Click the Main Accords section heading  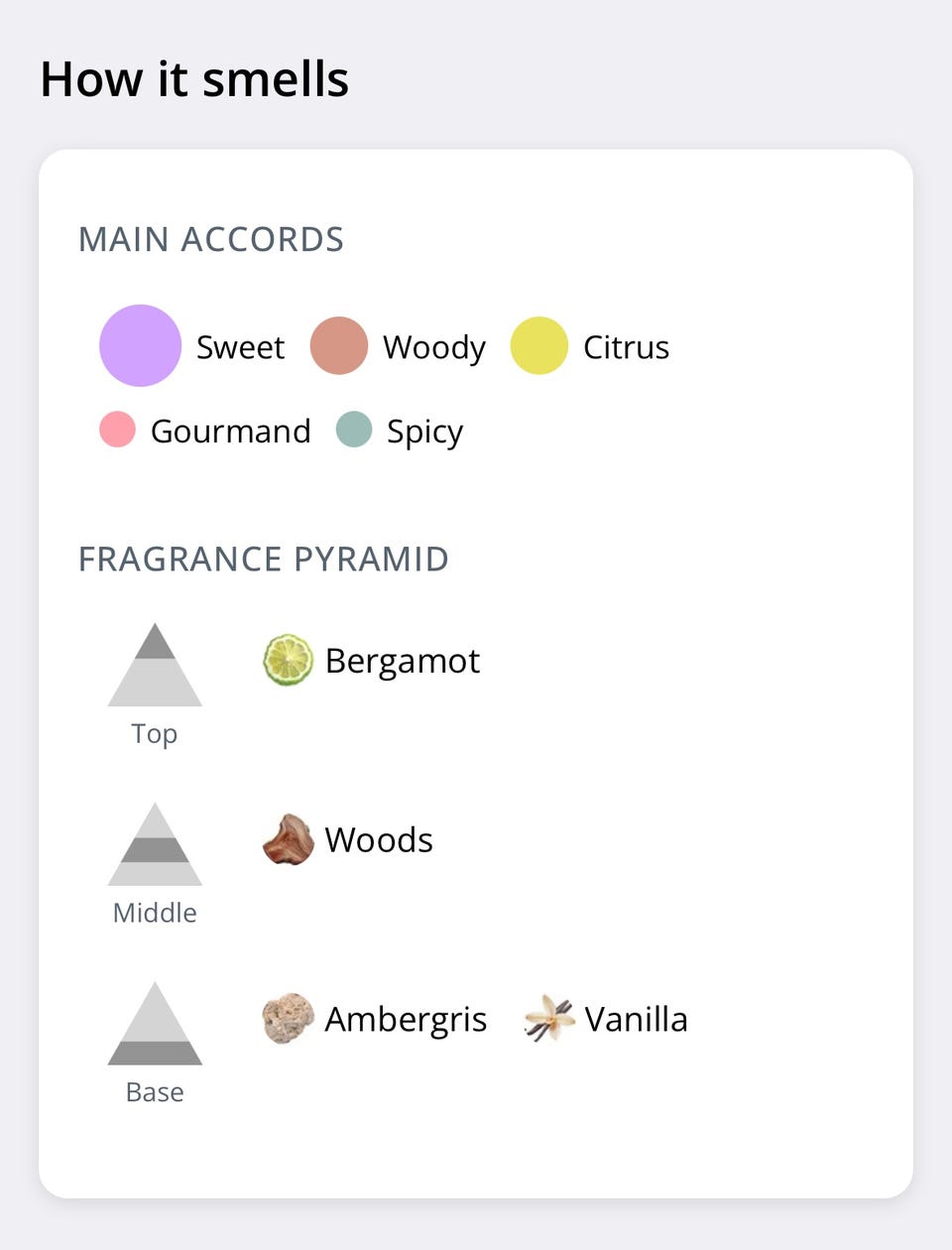(x=211, y=239)
